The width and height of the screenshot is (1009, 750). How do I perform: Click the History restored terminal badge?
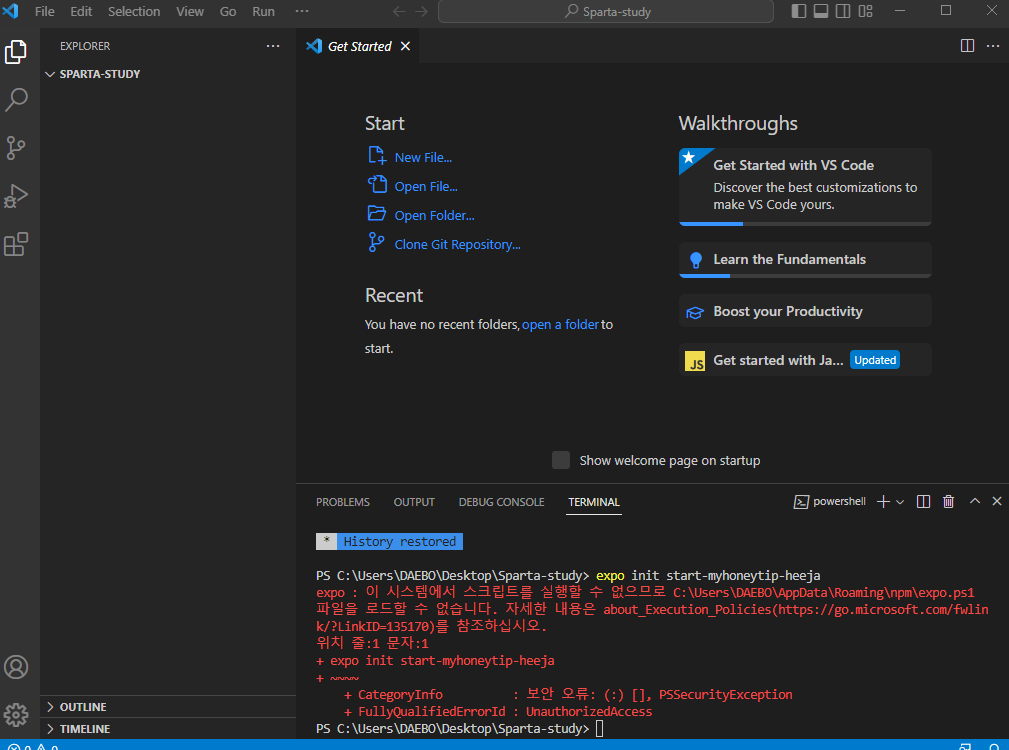[389, 542]
